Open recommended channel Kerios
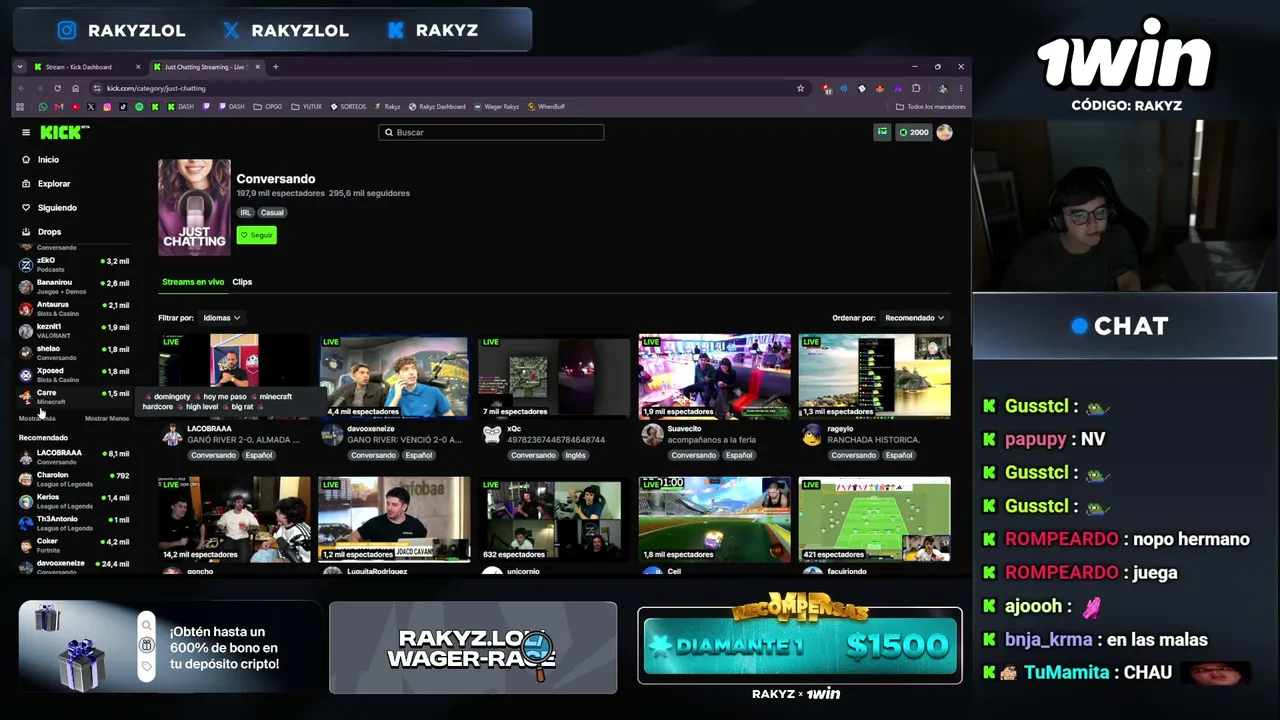This screenshot has height=720, width=1280. point(75,501)
